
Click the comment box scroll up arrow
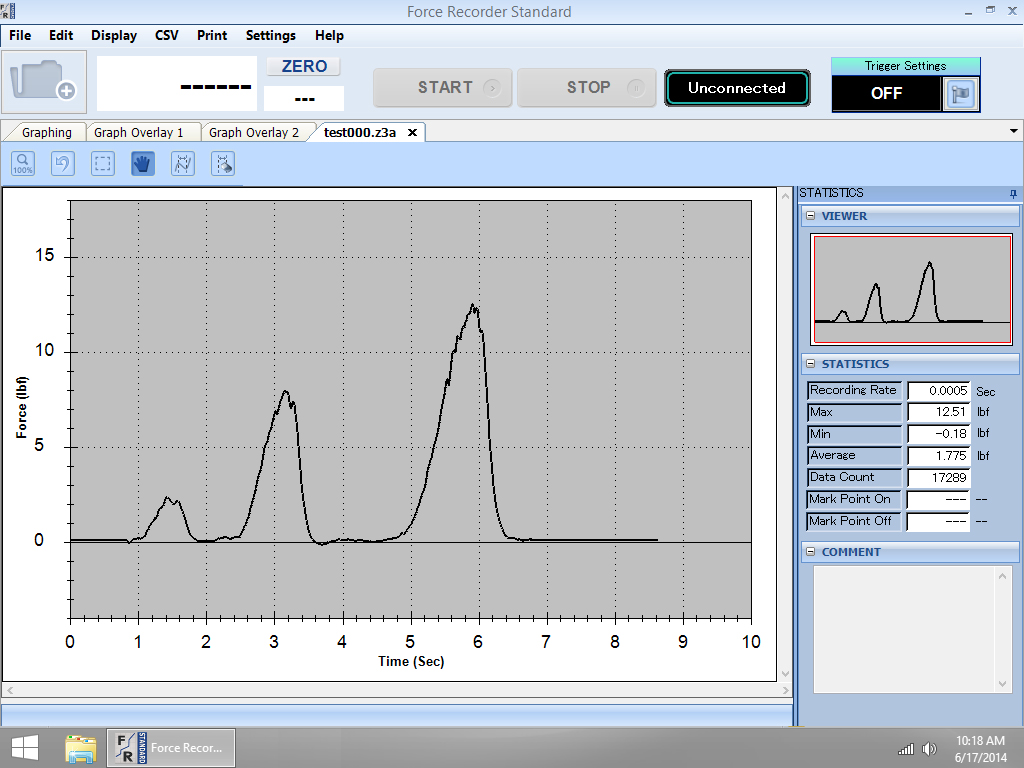[x=1002, y=575]
